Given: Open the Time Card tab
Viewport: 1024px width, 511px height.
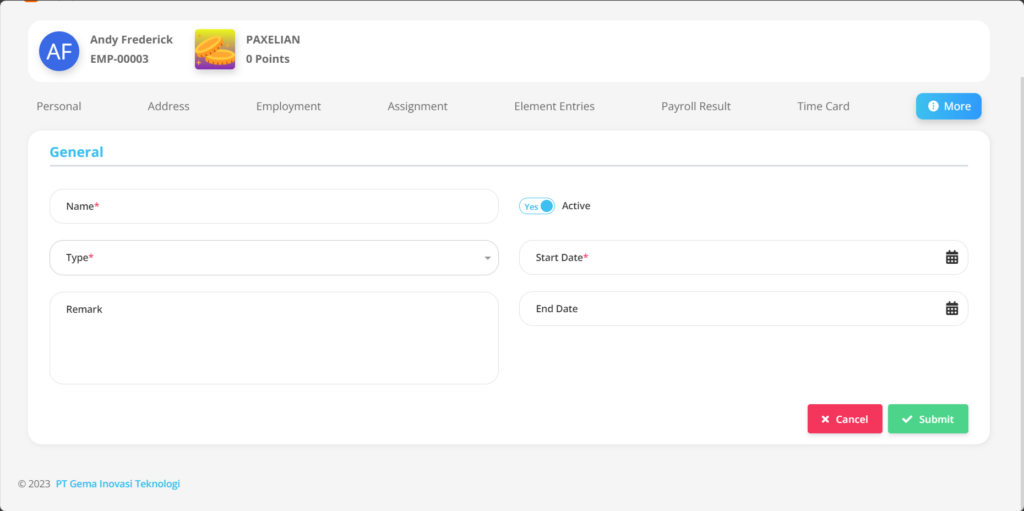Looking at the screenshot, I should pyautogui.click(x=823, y=106).
